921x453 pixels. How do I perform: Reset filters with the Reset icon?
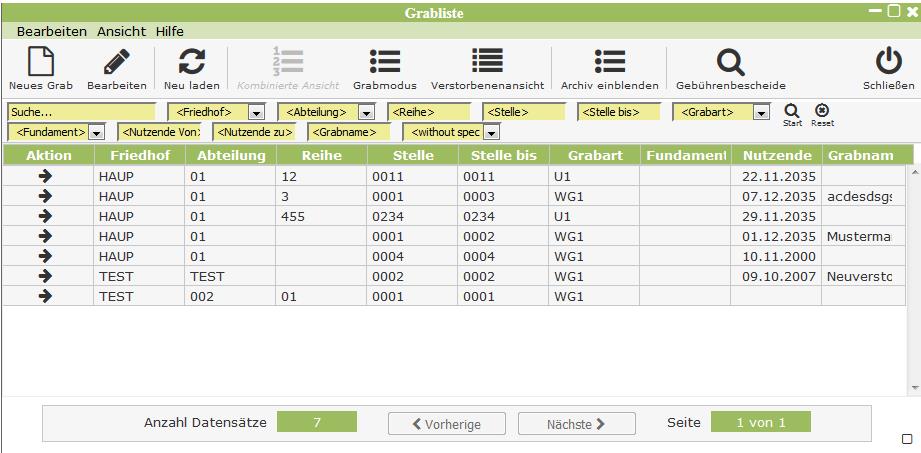click(x=822, y=111)
